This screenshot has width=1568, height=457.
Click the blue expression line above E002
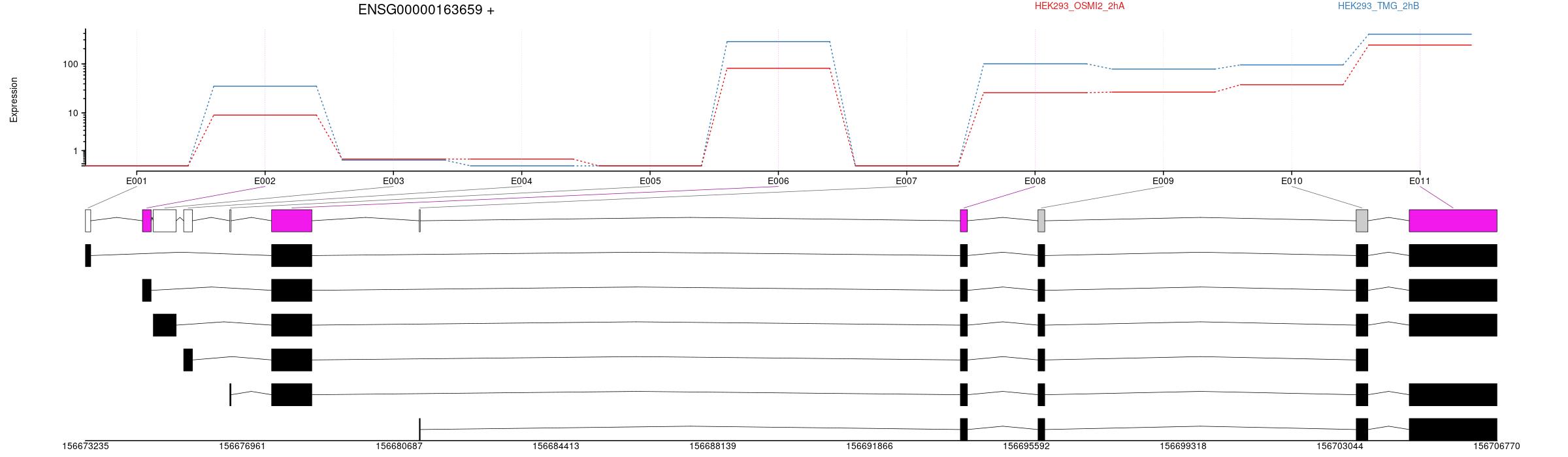265,86
